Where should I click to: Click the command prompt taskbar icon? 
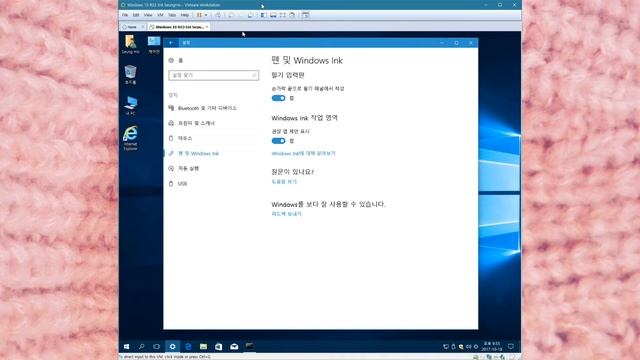coord(249,347)
